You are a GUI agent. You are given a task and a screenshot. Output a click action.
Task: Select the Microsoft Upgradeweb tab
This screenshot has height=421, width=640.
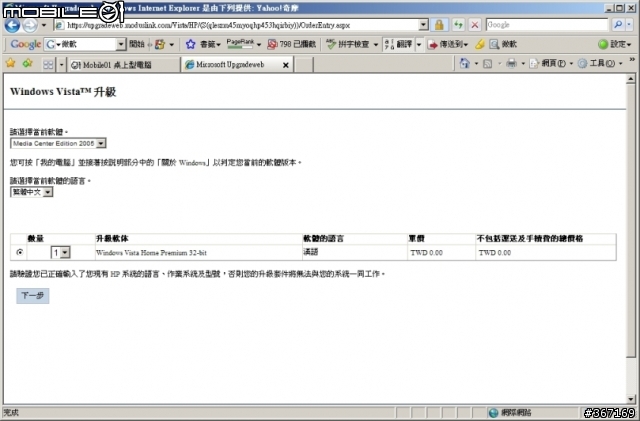[230, 65]
